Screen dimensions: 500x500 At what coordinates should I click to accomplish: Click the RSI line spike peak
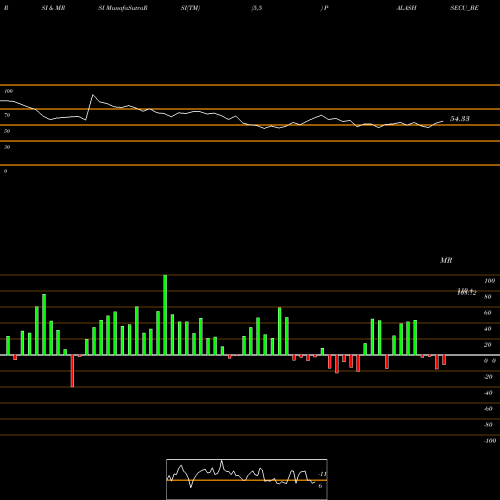coord(93,95)
